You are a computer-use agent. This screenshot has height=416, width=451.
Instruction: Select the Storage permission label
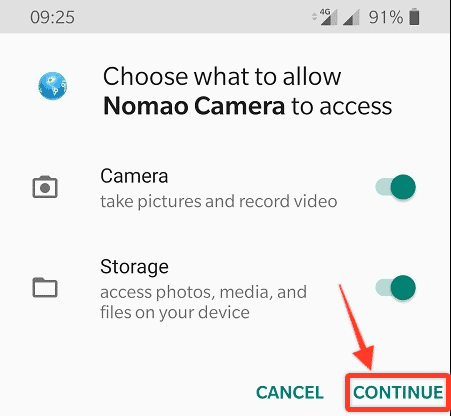click(134, 267)
